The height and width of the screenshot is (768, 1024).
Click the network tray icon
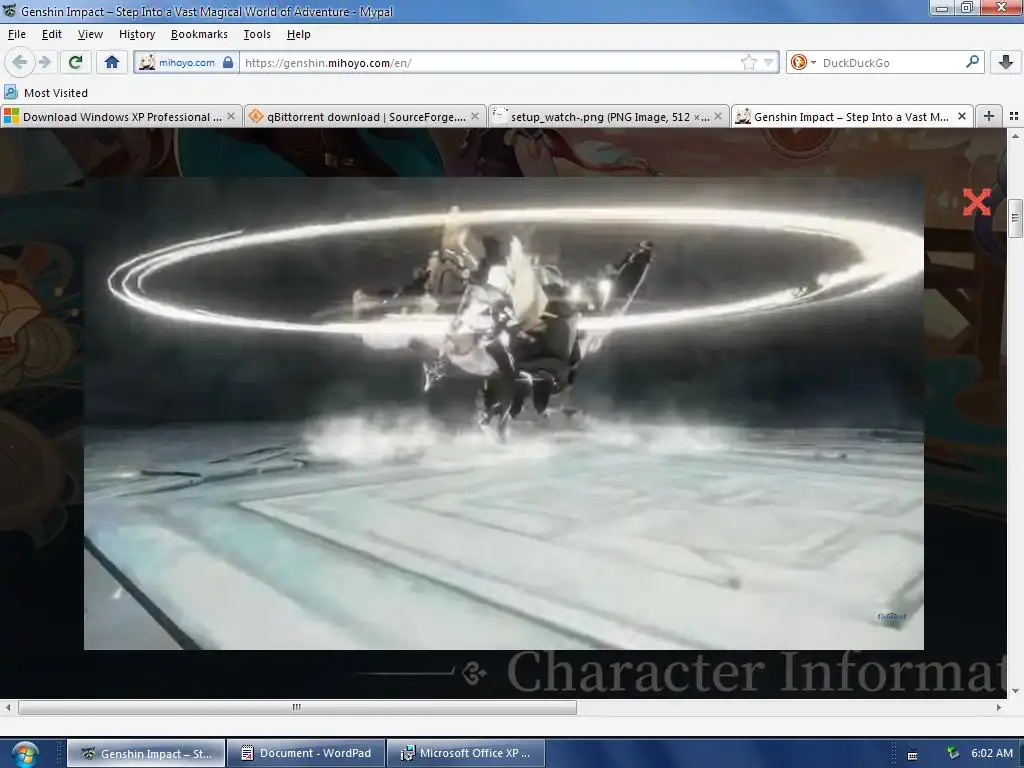point(953,753)
